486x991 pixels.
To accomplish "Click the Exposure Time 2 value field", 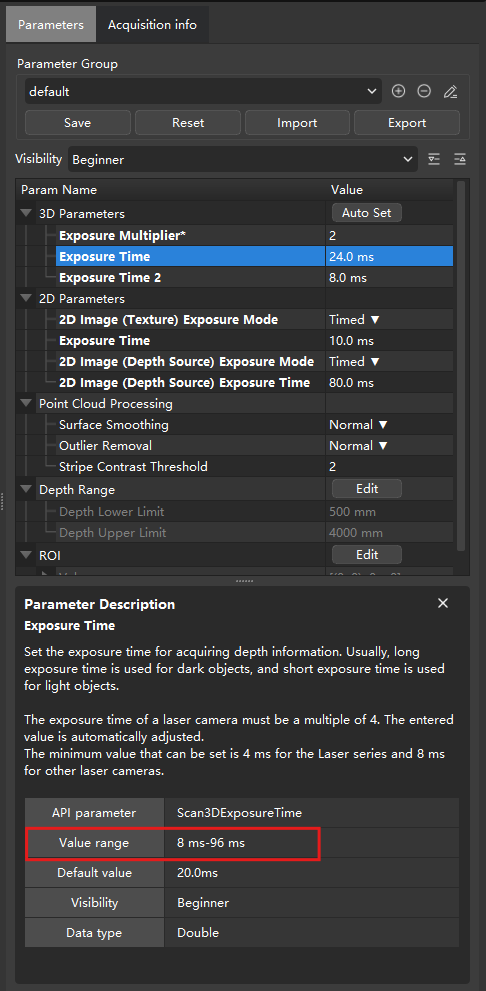I will pos(389,277).
